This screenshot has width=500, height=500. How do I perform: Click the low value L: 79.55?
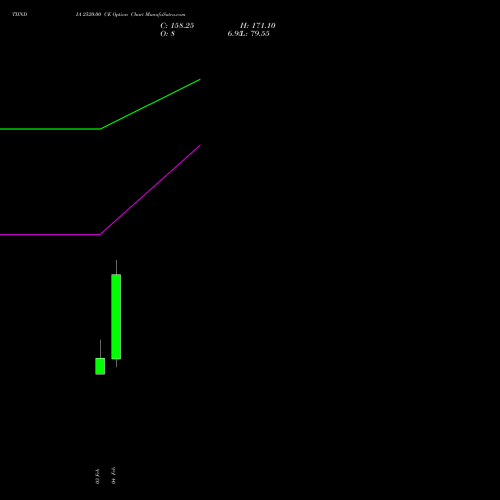(255, 34)
